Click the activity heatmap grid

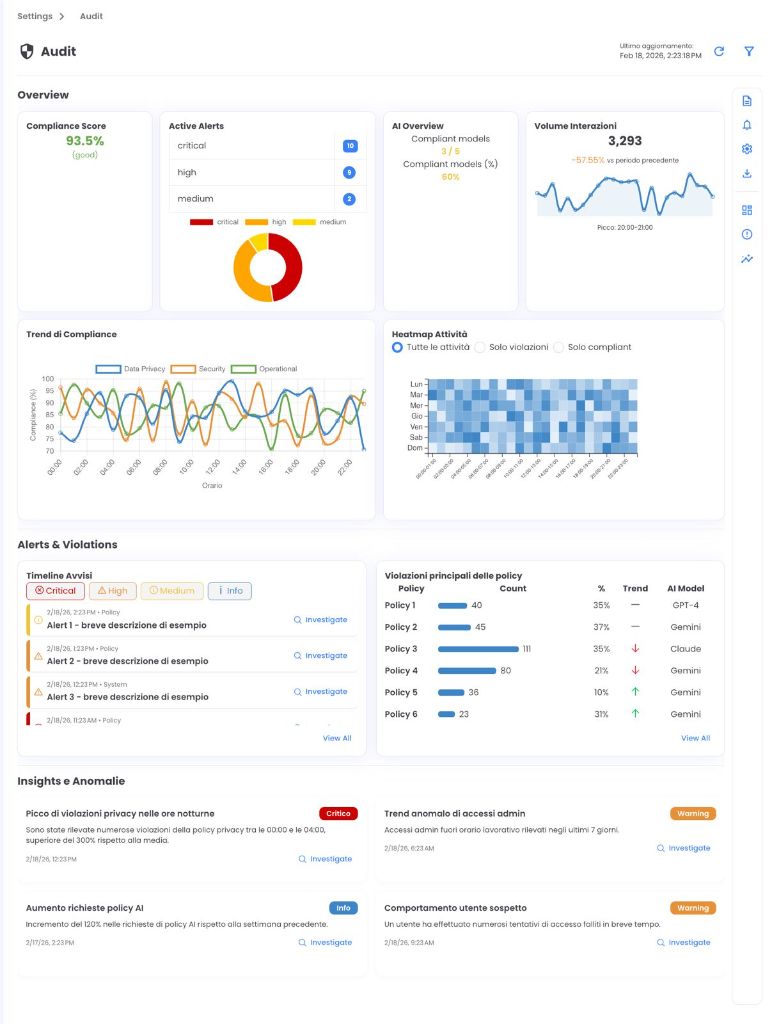tap(532, 417)
